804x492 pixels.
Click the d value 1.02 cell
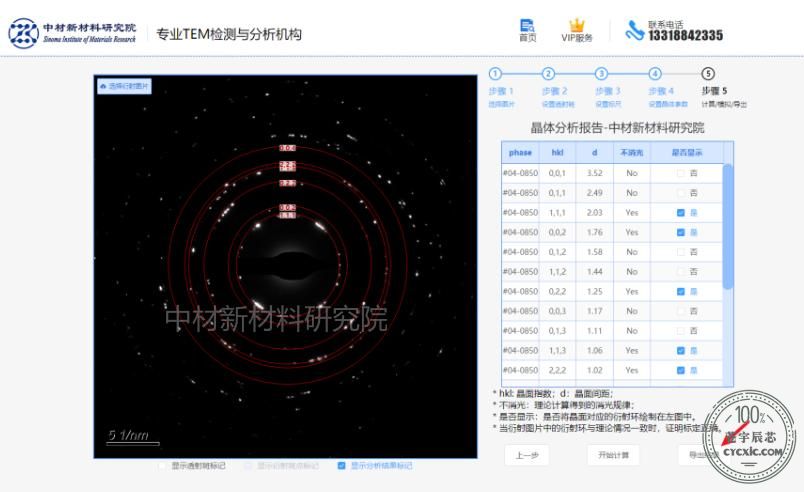[594, 370]
